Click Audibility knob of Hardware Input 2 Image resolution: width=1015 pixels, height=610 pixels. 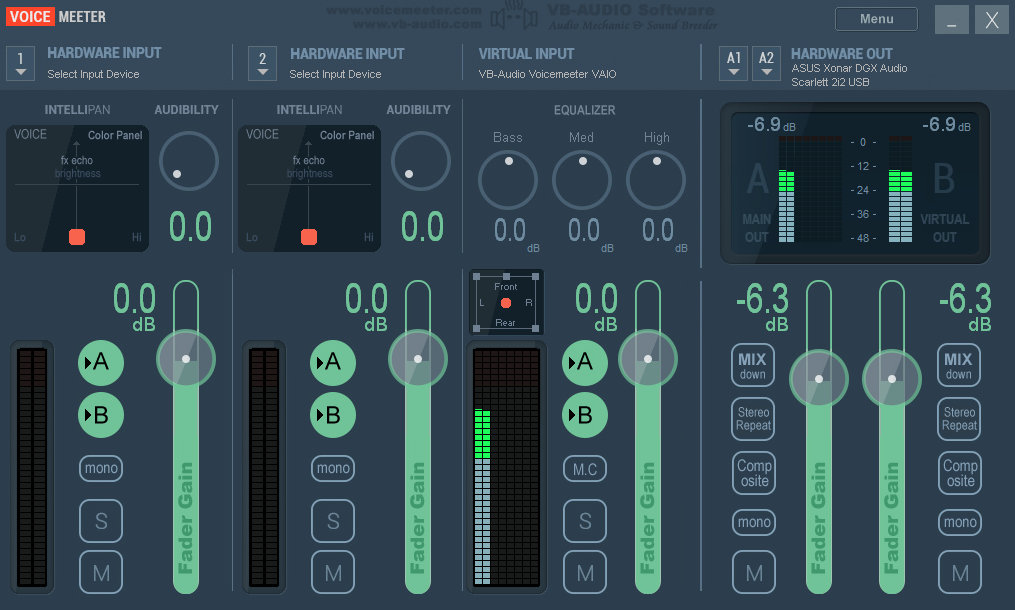pyautogui.click(x=420, y=161)
